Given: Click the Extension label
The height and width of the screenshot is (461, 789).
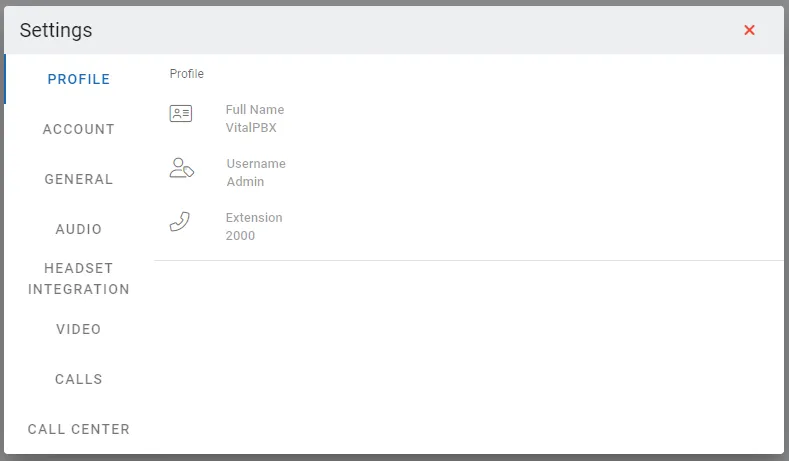Looking at the screenshot, I should tap(254, 217).
